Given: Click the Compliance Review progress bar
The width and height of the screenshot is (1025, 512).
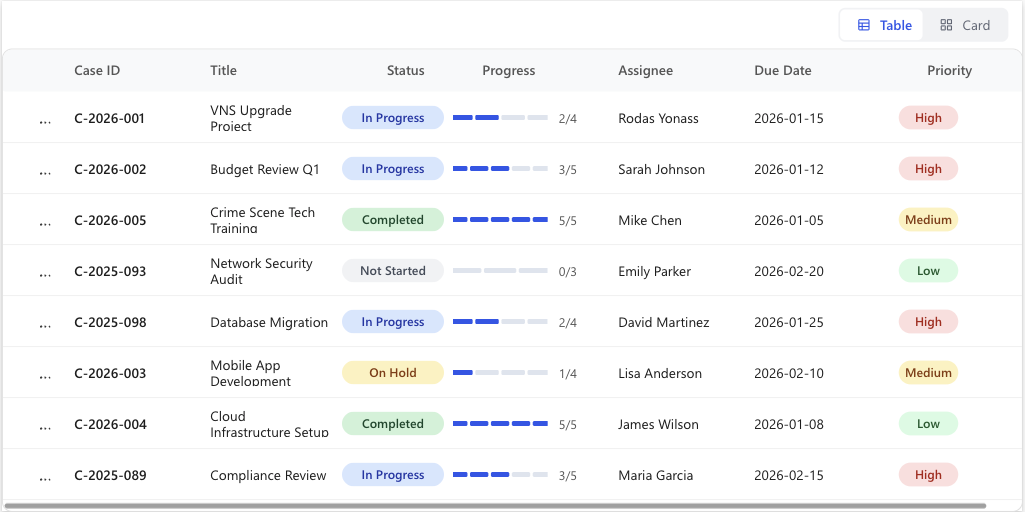Looking at the screenshot, I should point(500,476).
